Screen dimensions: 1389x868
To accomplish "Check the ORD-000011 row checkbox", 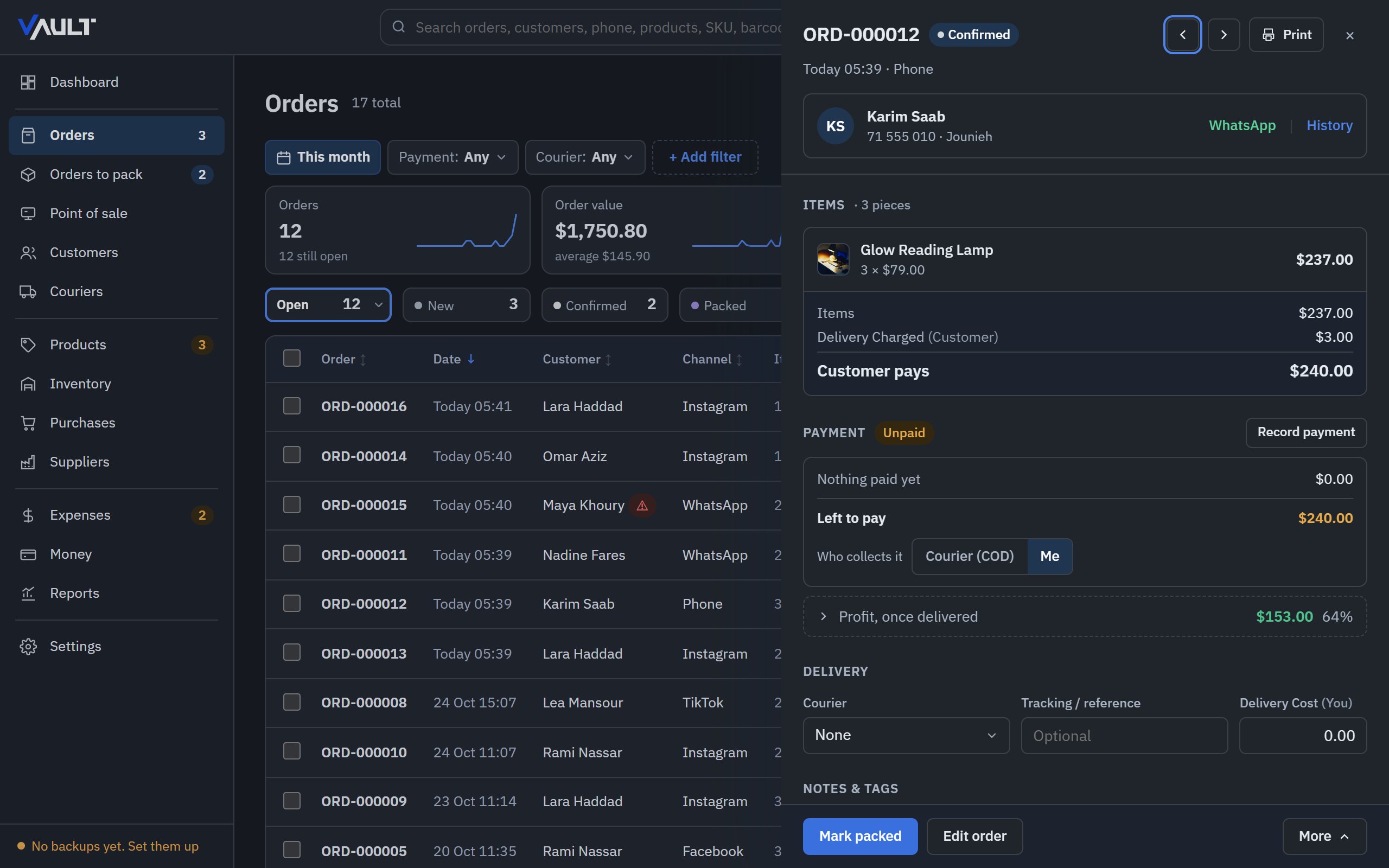I will 291,553.
